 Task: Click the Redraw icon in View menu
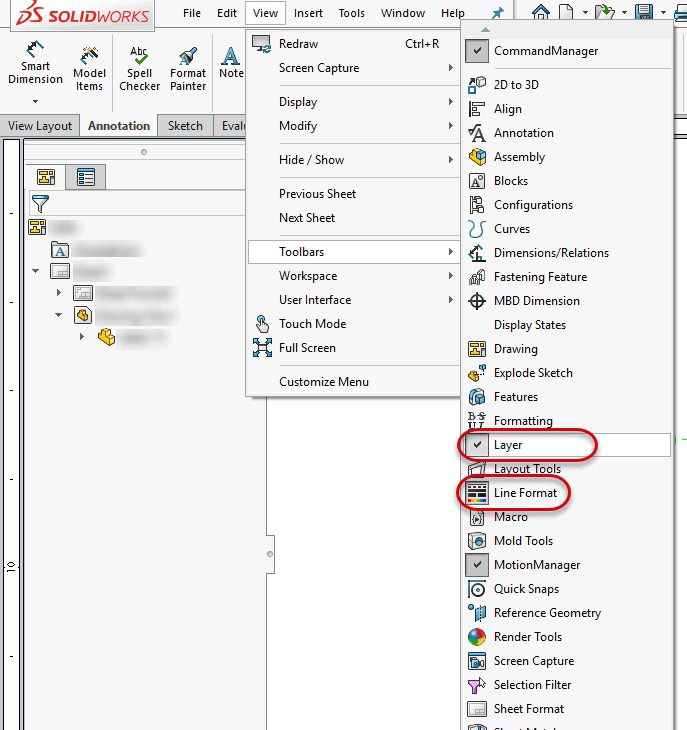[262, 44]
